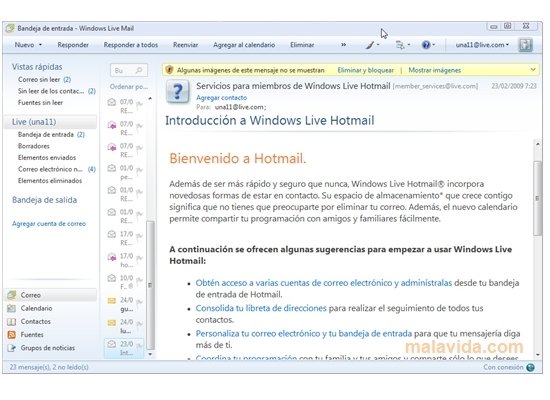Open the paintbrush colorize menu icon
Screen dimensions: 550x400
pos(370,45)
